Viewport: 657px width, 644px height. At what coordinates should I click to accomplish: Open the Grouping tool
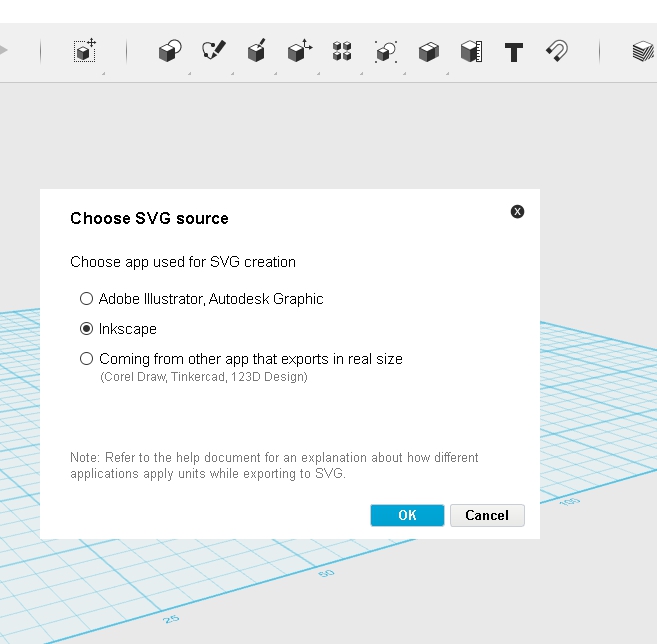click(x=385, y=52)
